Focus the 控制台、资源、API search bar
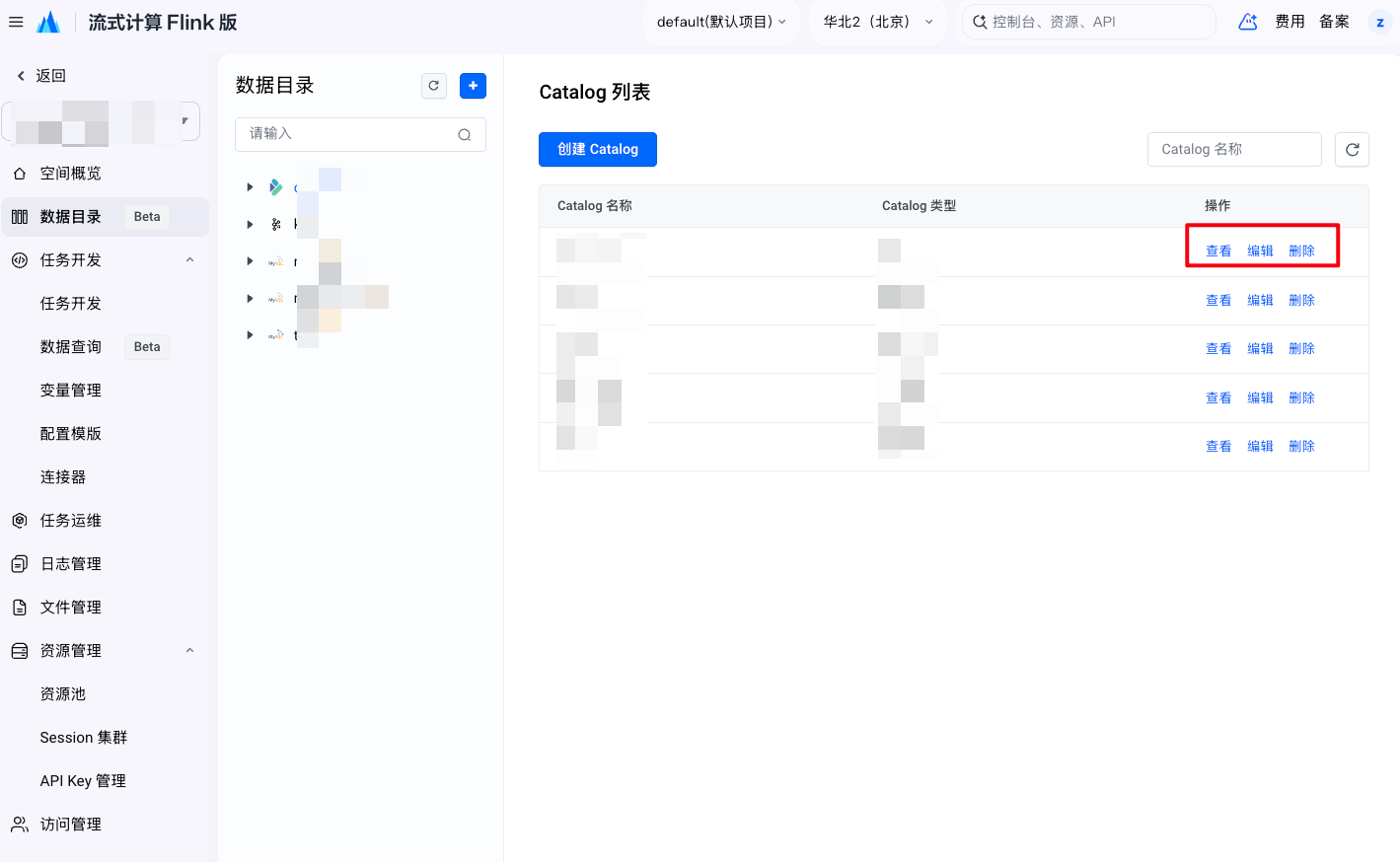1400x862 pixels. (1088, 22)
